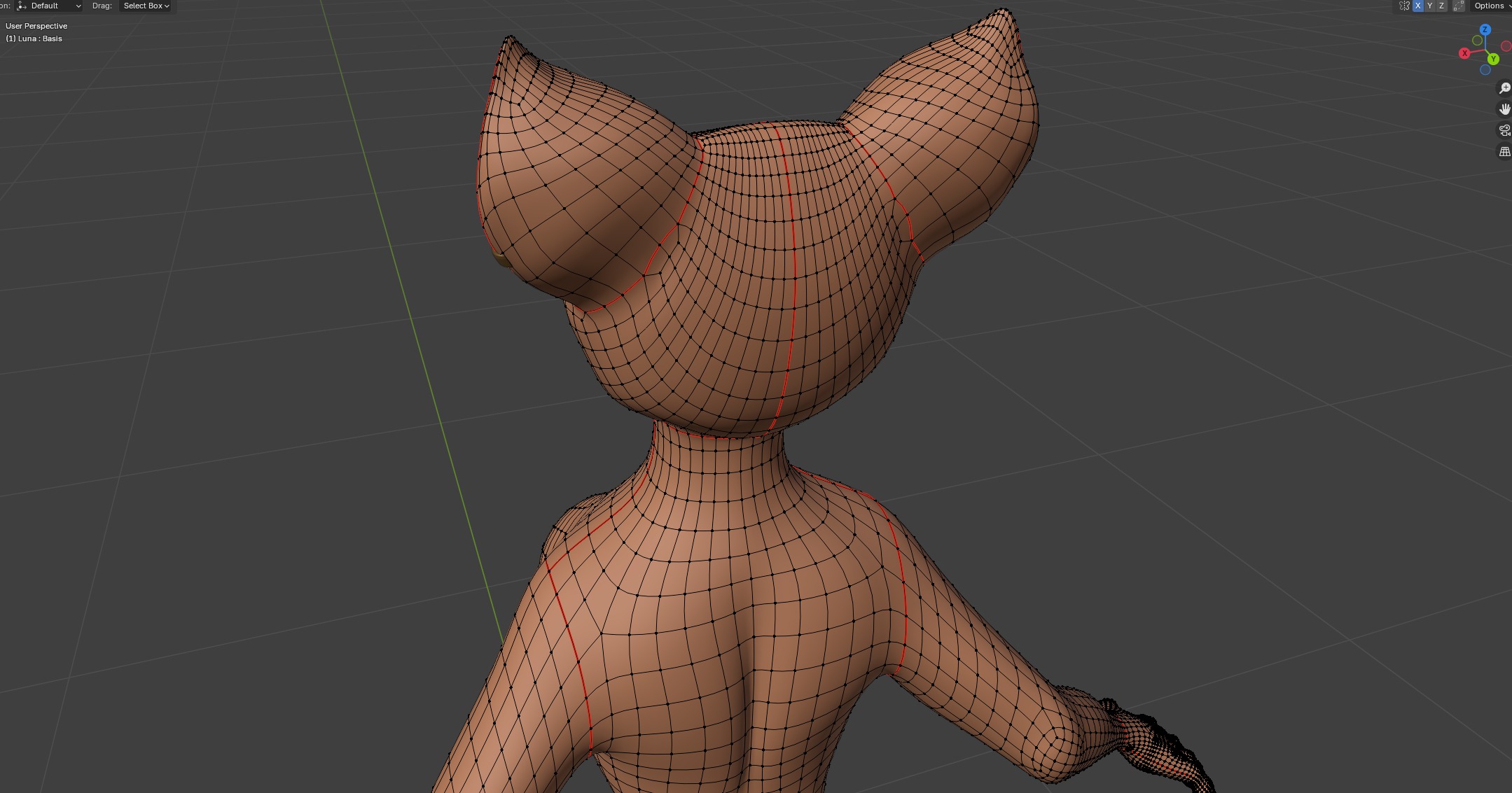
Task: Click the 'User Perspective' overlay text
Action: (x=36, y=26)
